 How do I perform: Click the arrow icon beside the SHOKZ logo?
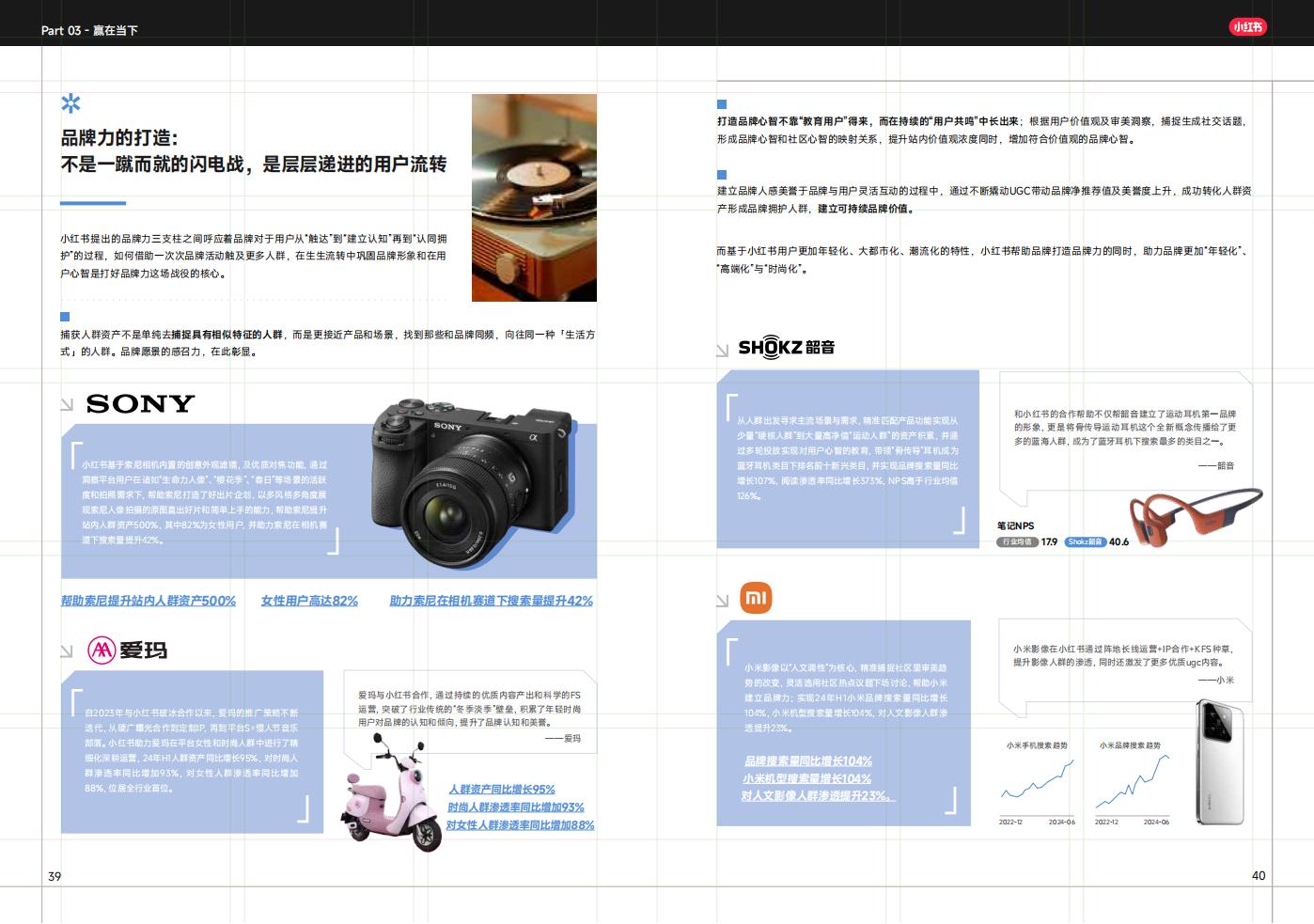click(x=722, y=351)
